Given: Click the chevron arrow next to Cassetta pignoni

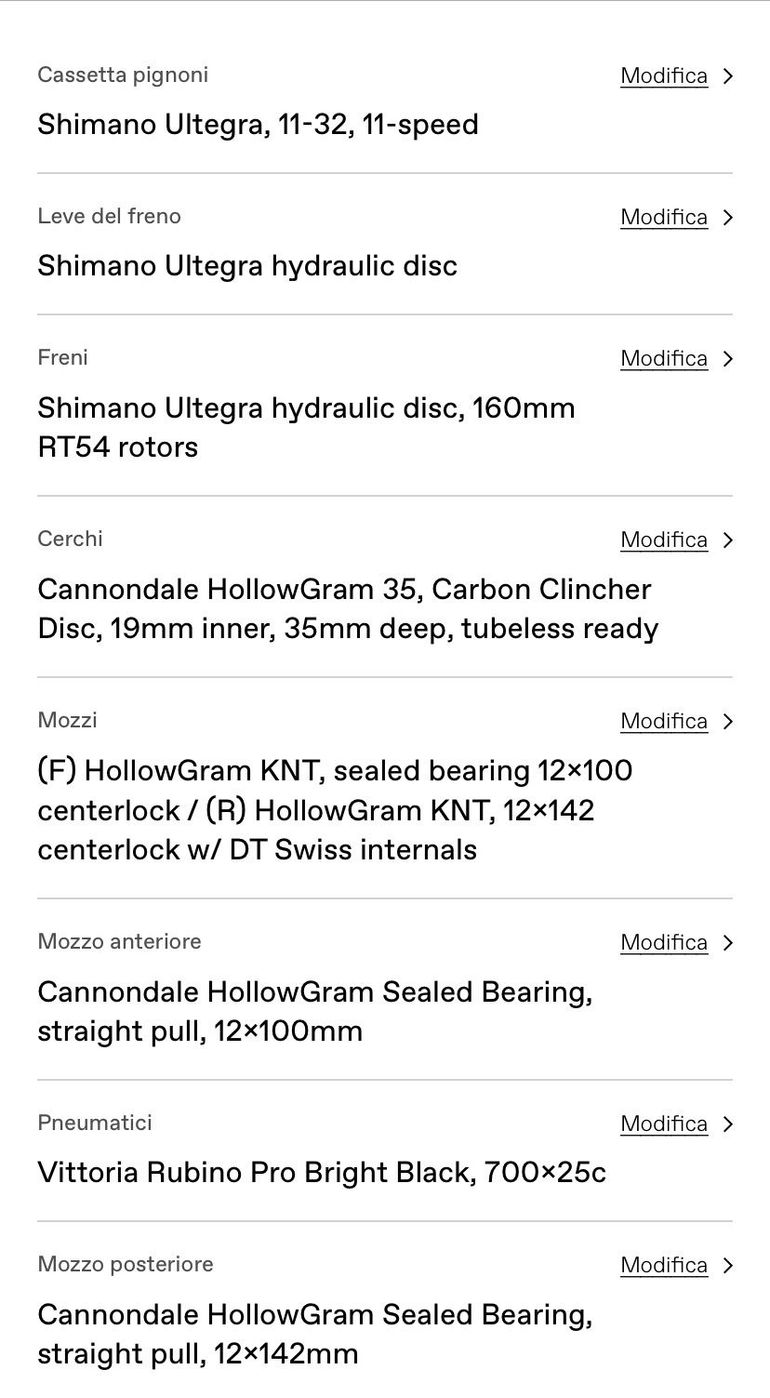Looking at the screenshot, I should (728, 76).
